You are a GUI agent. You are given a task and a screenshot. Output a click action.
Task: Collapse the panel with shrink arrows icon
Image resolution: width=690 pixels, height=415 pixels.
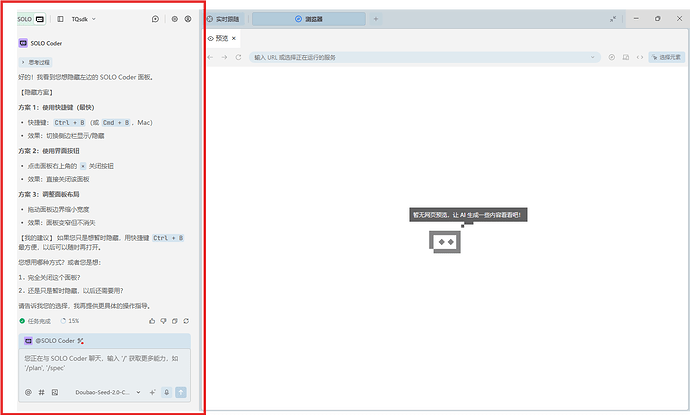pos(613,19)
